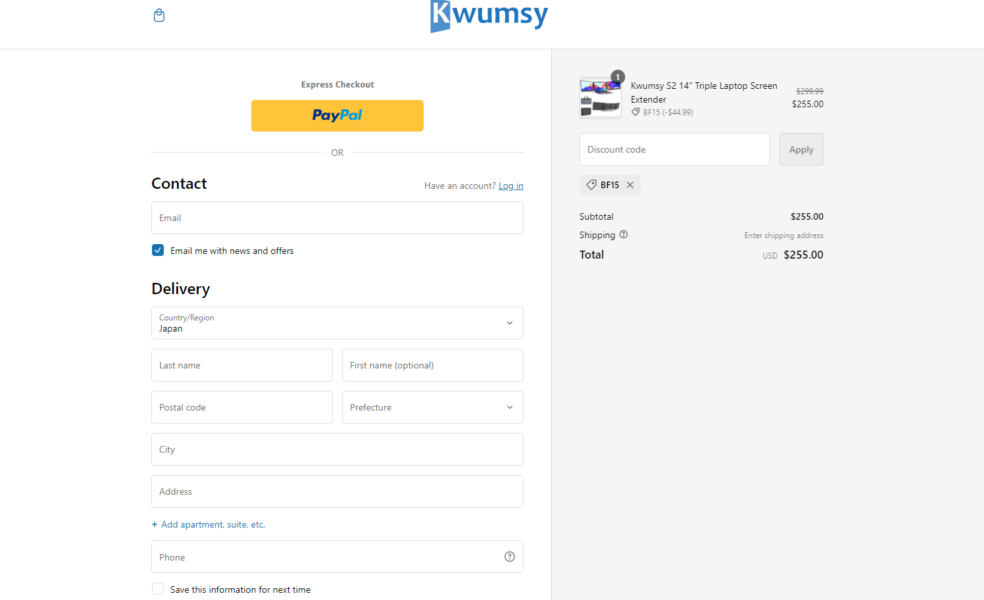Viewport: 984px width, 600px height.
Task: Open the Triple Laptop Screen Extender thumbnail
Action: (x=600, y=98)
